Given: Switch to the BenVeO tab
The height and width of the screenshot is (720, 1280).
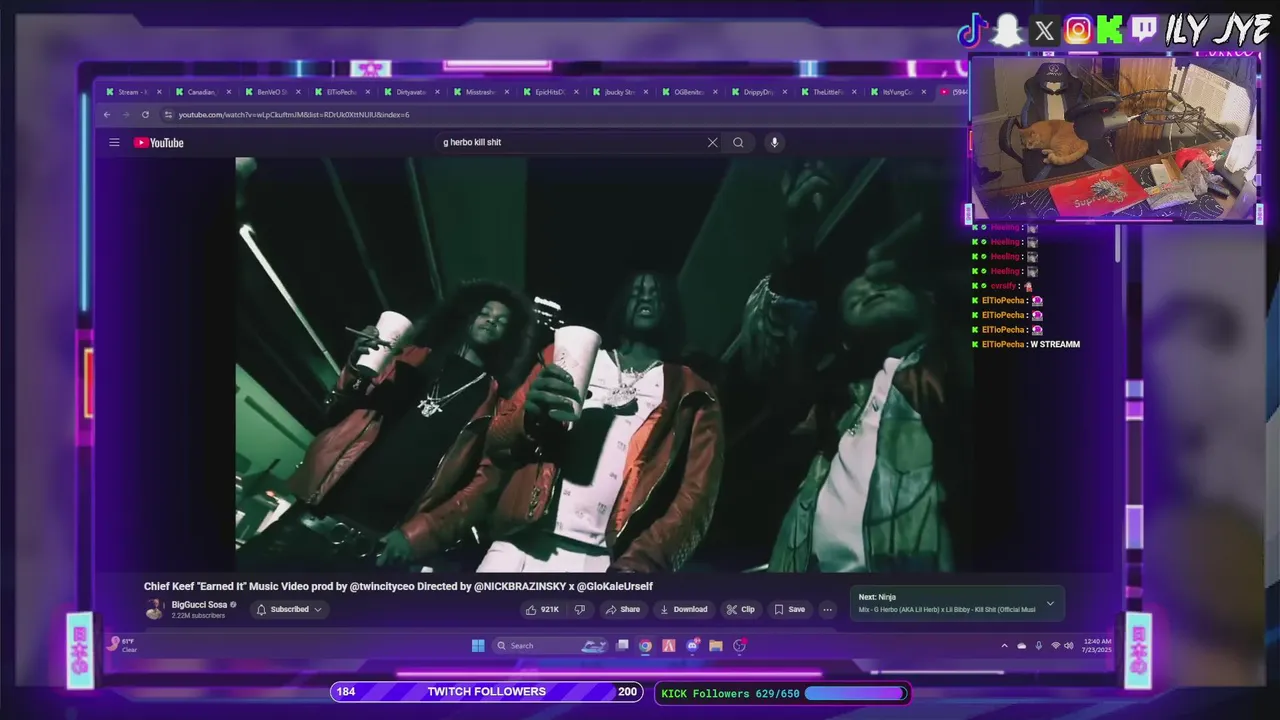Looking at the screenshot, I should pyautogui.click(x=272, y=92).
